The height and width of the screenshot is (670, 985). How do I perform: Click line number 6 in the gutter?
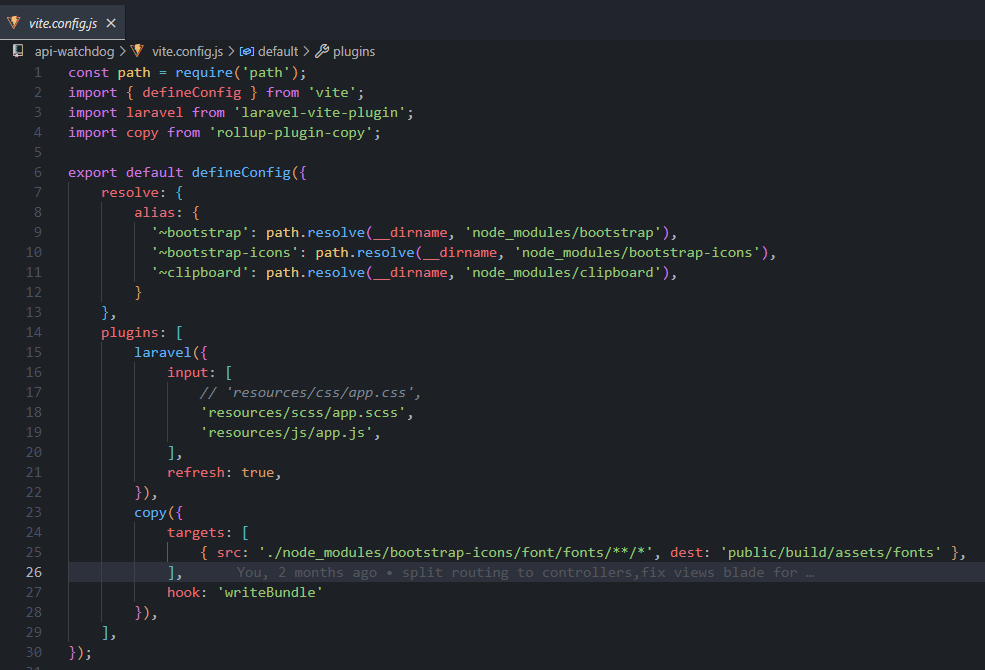(x=38, y=172)
